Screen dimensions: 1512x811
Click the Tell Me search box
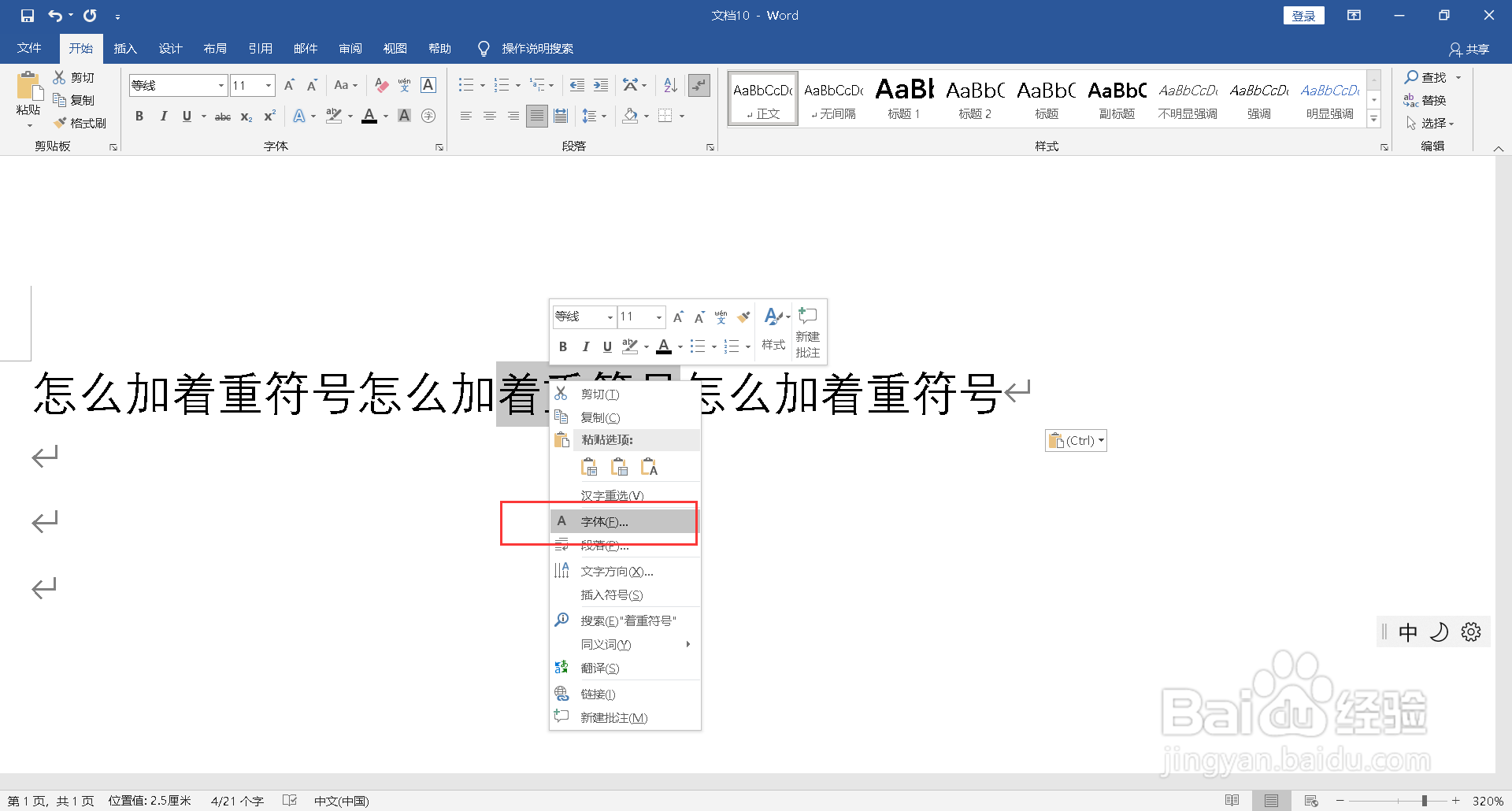pyautogui.click(x=537, y=49)
